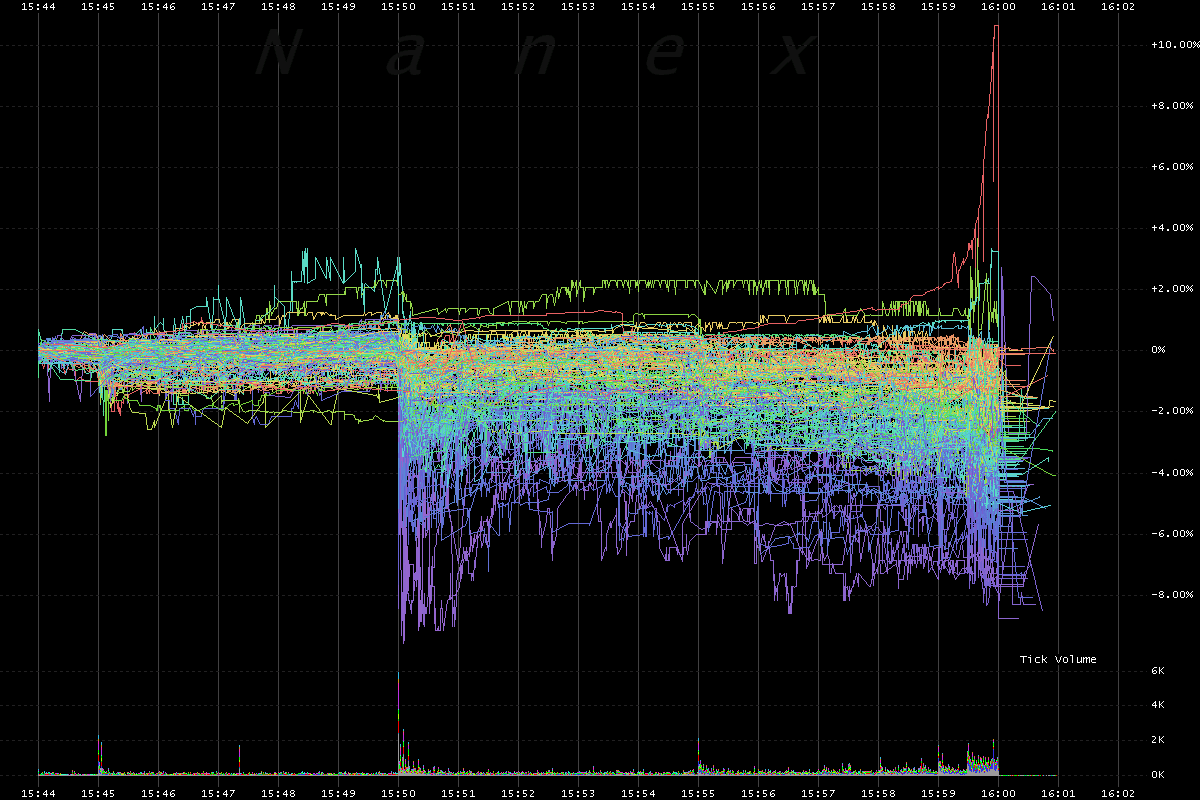Select 15:49 on the bottom time axis
The width and height of the screenshot is (1200, 800).
click(338, 793)
